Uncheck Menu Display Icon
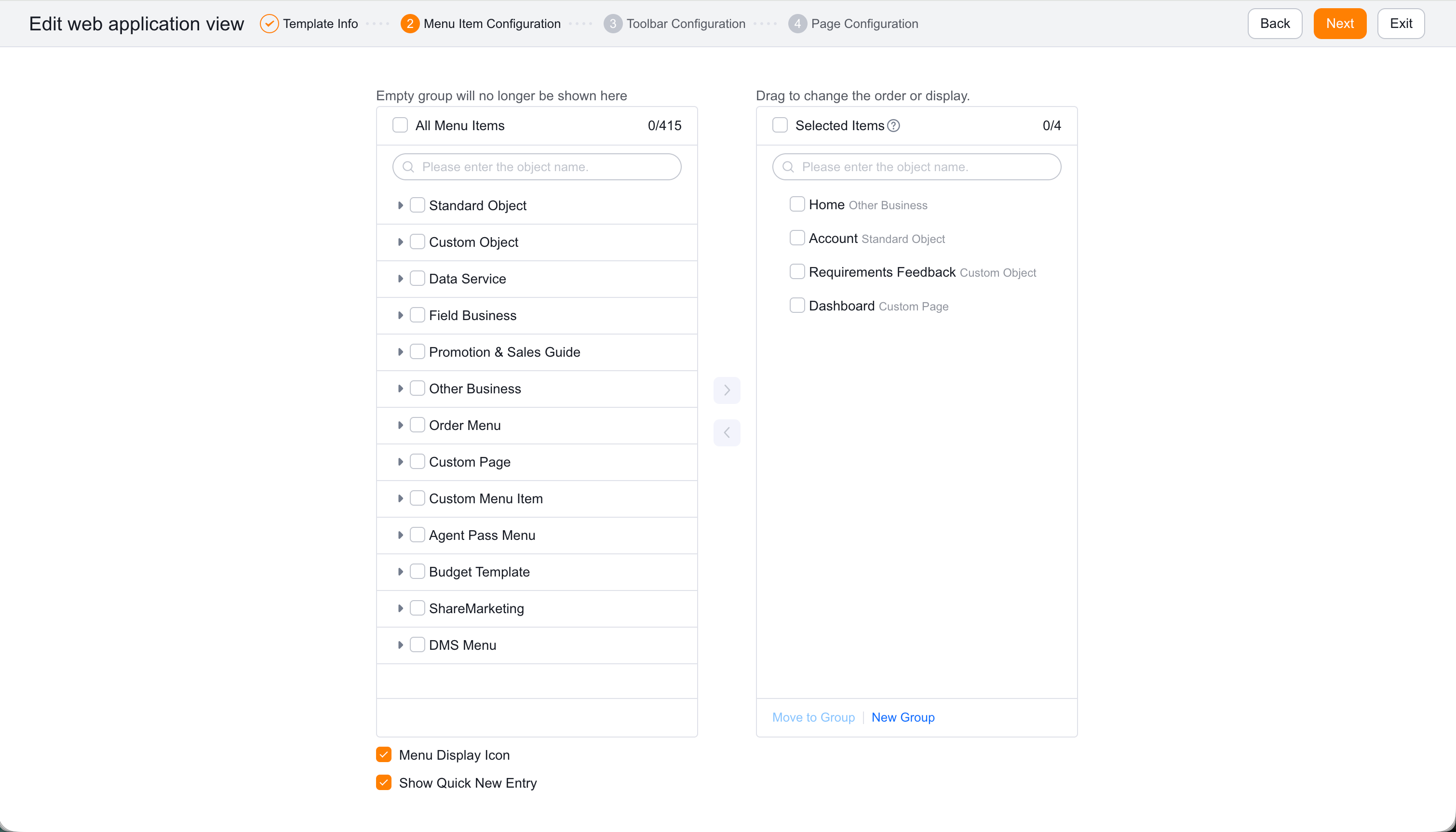 point(384,754)
